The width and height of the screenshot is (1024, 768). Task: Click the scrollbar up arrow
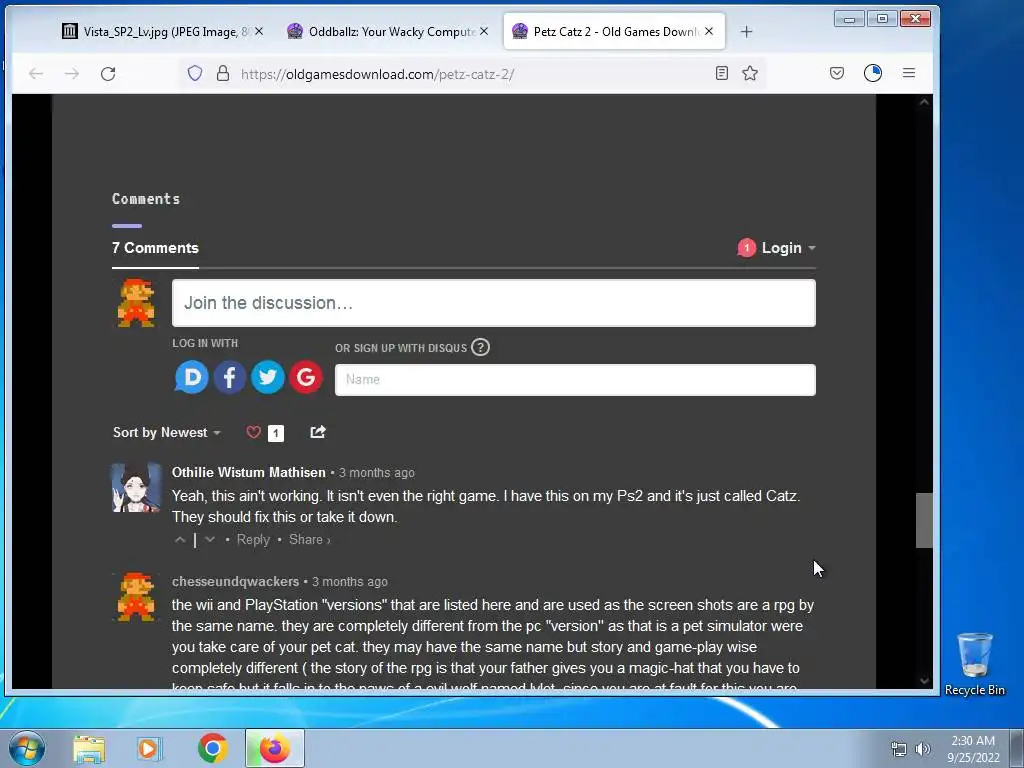point(923,102)
